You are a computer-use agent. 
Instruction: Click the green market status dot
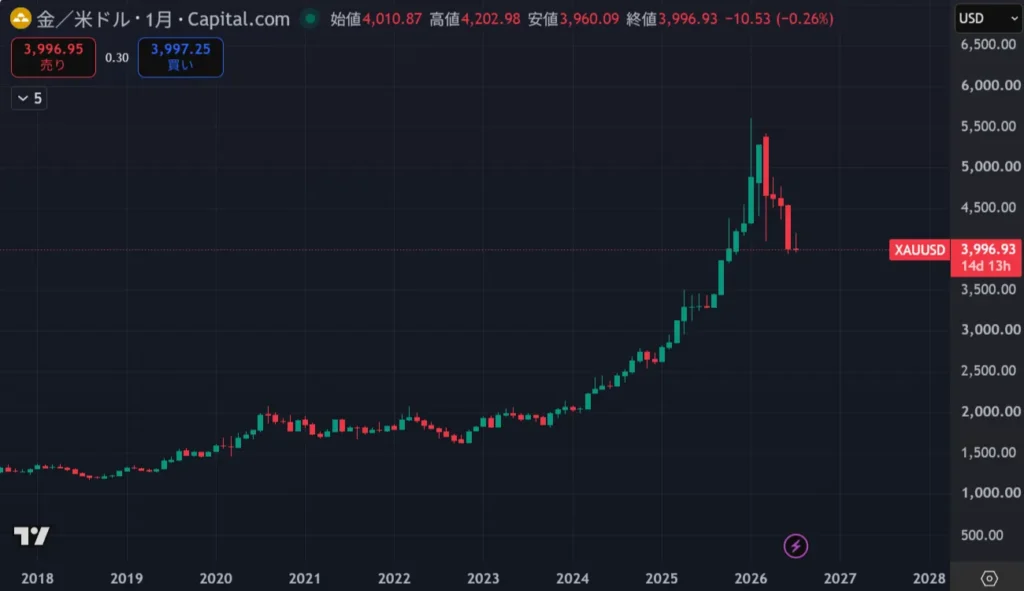point(310,19)
